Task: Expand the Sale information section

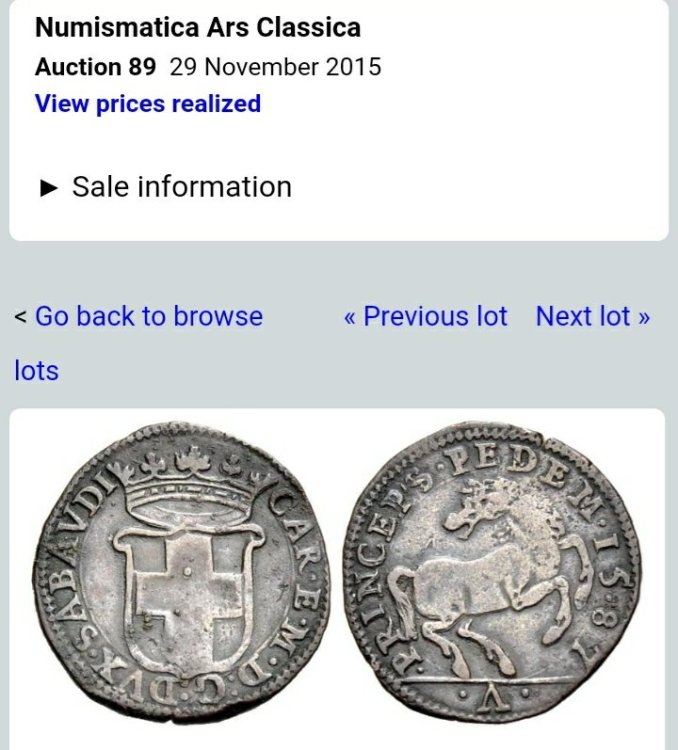Action: (181, 187)
